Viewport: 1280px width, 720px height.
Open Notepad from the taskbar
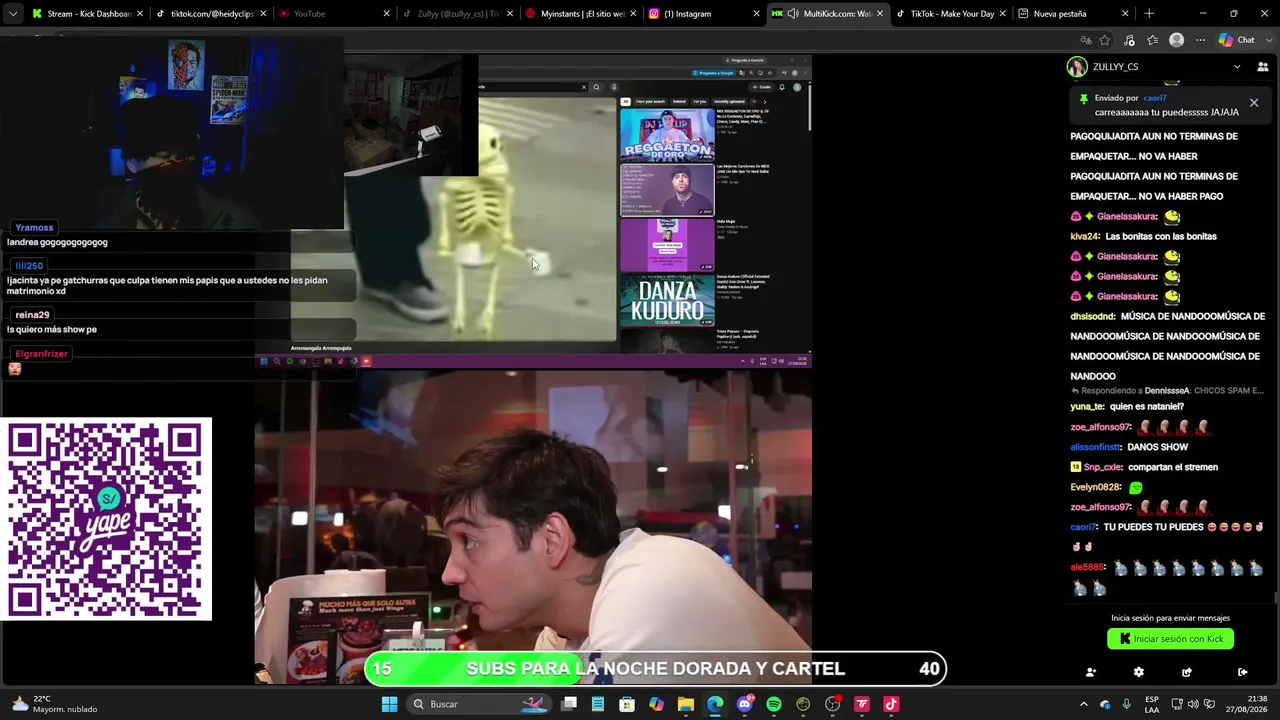click(598, 704)
